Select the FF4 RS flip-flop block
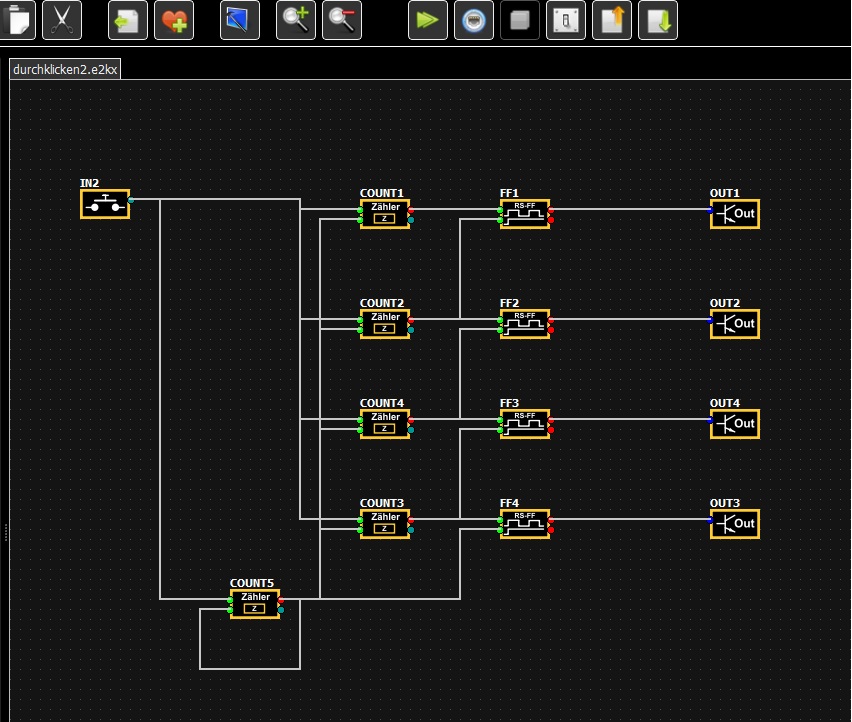Image resolution: width=852 pixels, height=722 pixels. (525, 524)
